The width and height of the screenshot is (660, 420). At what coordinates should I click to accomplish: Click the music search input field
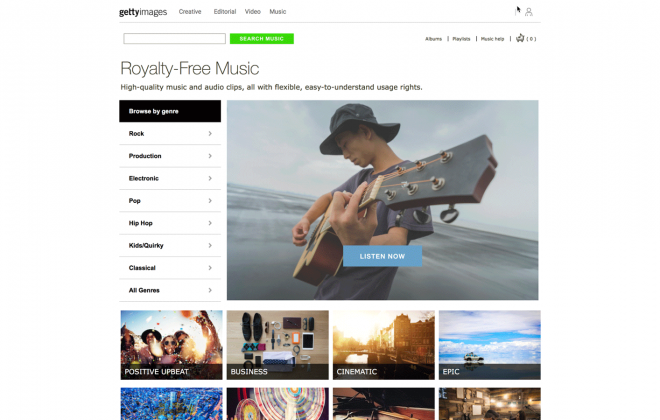tap(174, 39)
